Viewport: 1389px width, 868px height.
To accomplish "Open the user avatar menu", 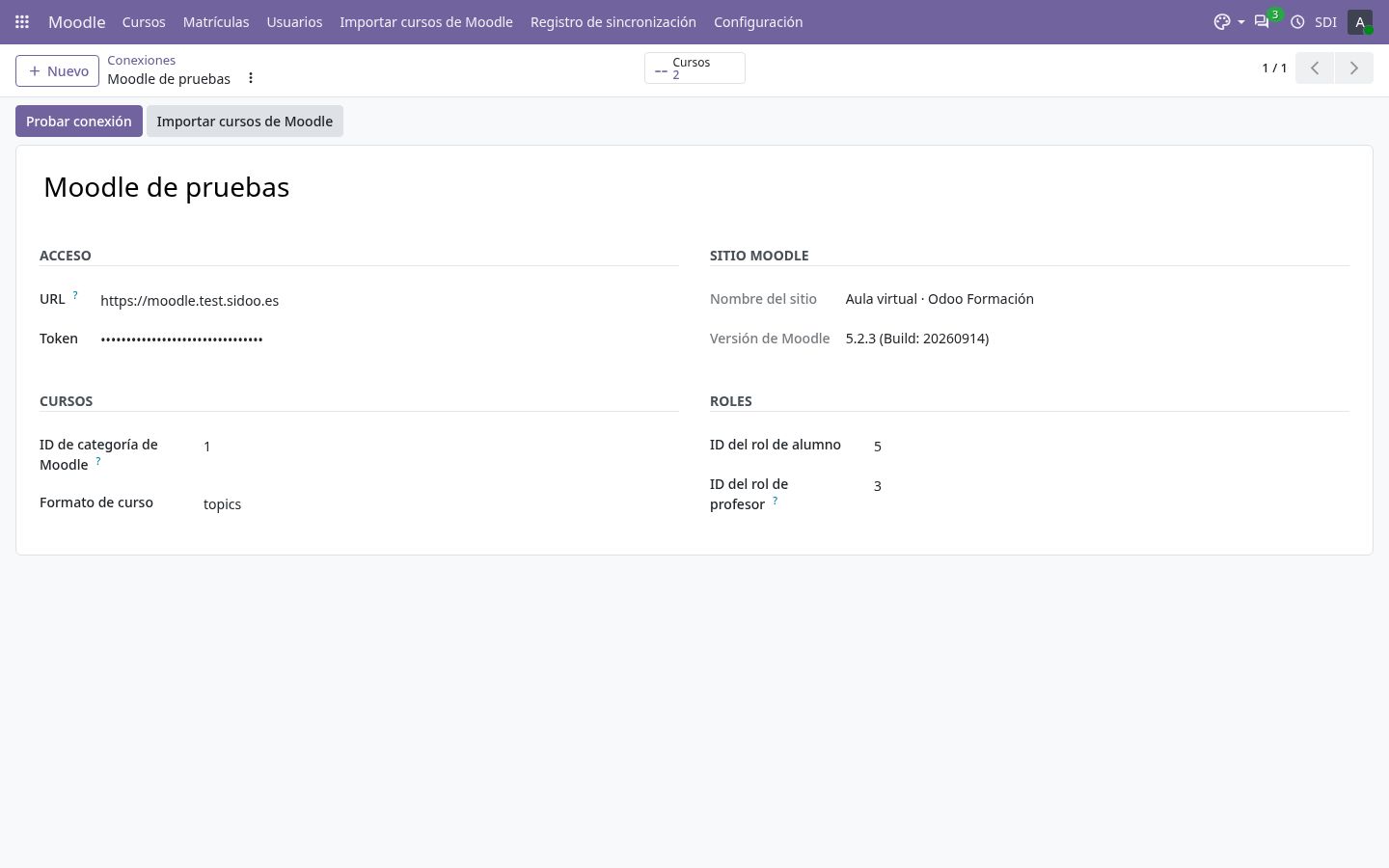I will [1360, 21].
